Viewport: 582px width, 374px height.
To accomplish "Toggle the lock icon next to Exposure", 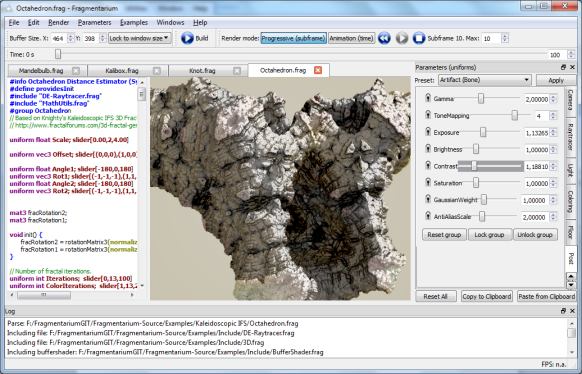I will coord(428,132).
